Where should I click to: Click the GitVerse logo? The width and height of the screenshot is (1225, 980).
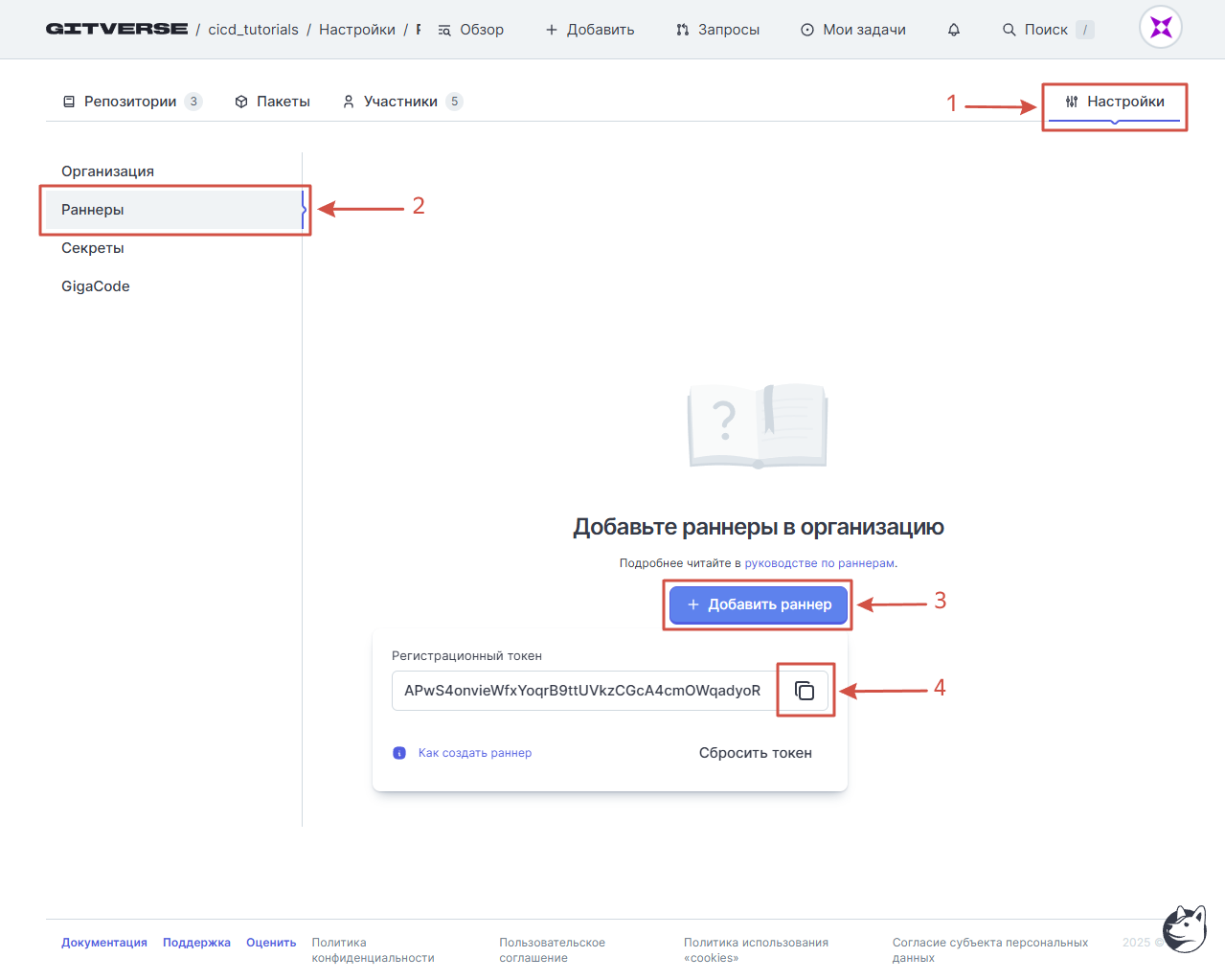pos(117,29)
